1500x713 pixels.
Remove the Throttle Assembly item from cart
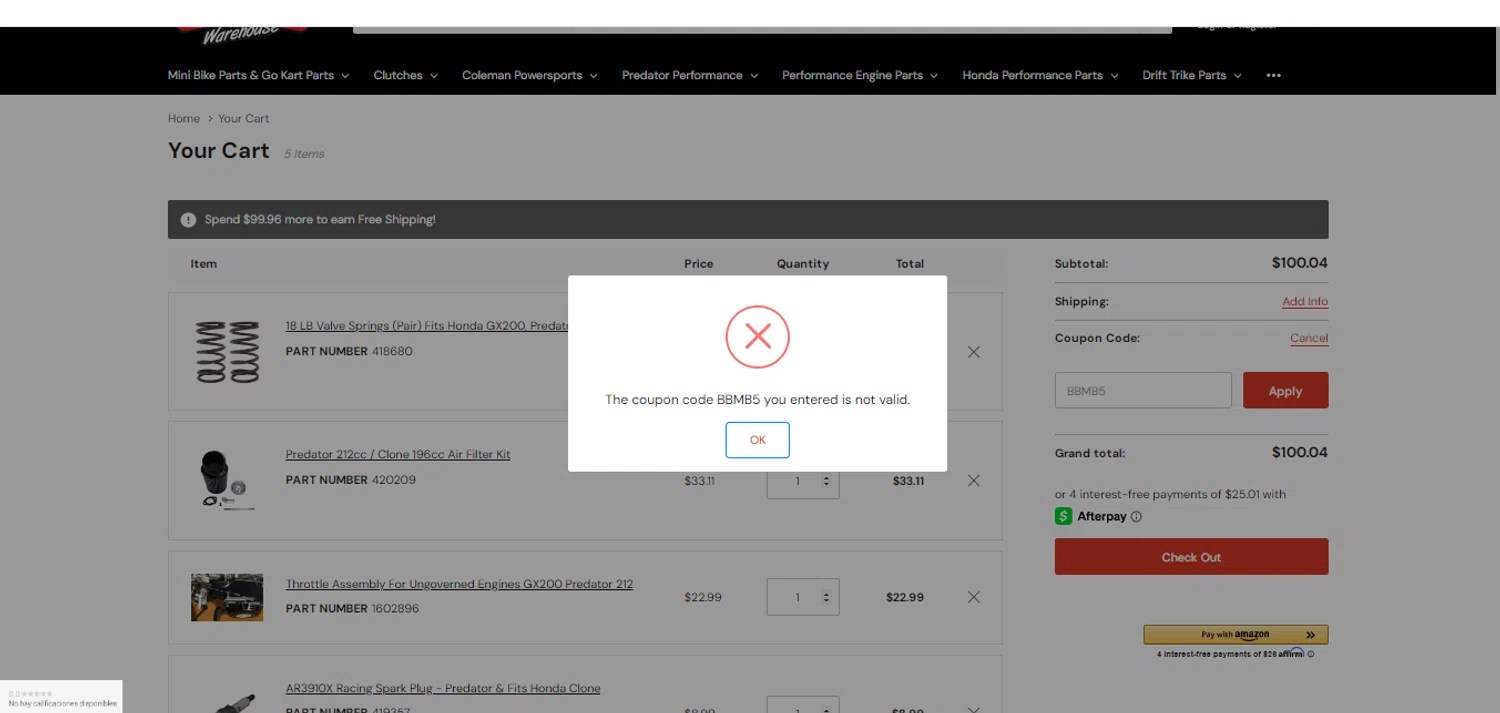click(x=973, y=597)
